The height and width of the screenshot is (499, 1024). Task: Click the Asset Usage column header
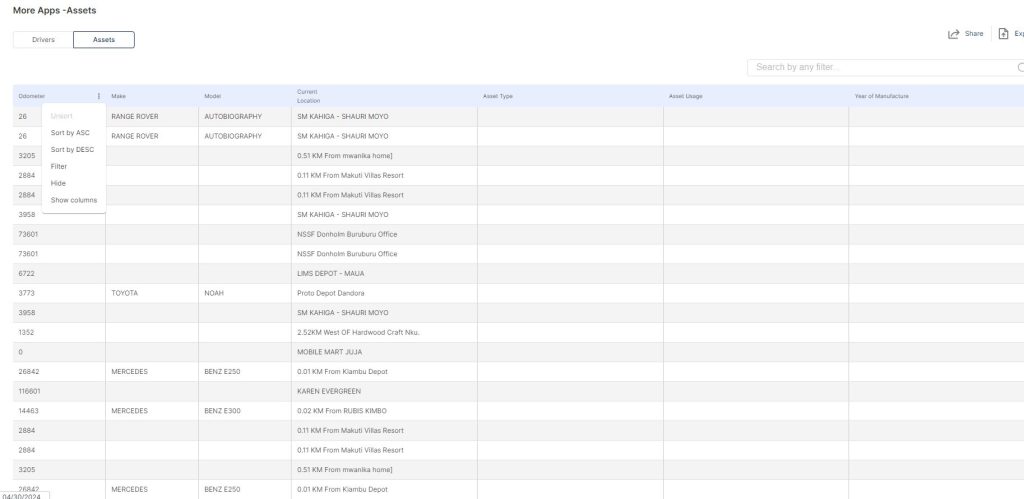(x=686, y=96)
